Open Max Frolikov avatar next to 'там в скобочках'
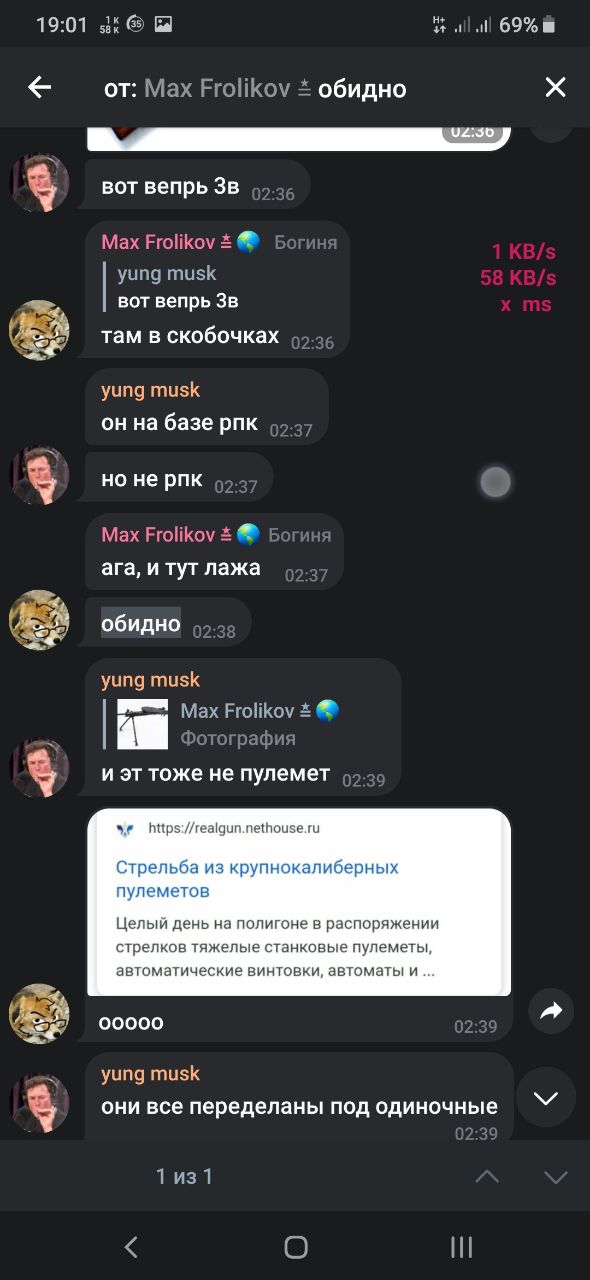This screenshot has width=590, height=1280. click(39, 330)
